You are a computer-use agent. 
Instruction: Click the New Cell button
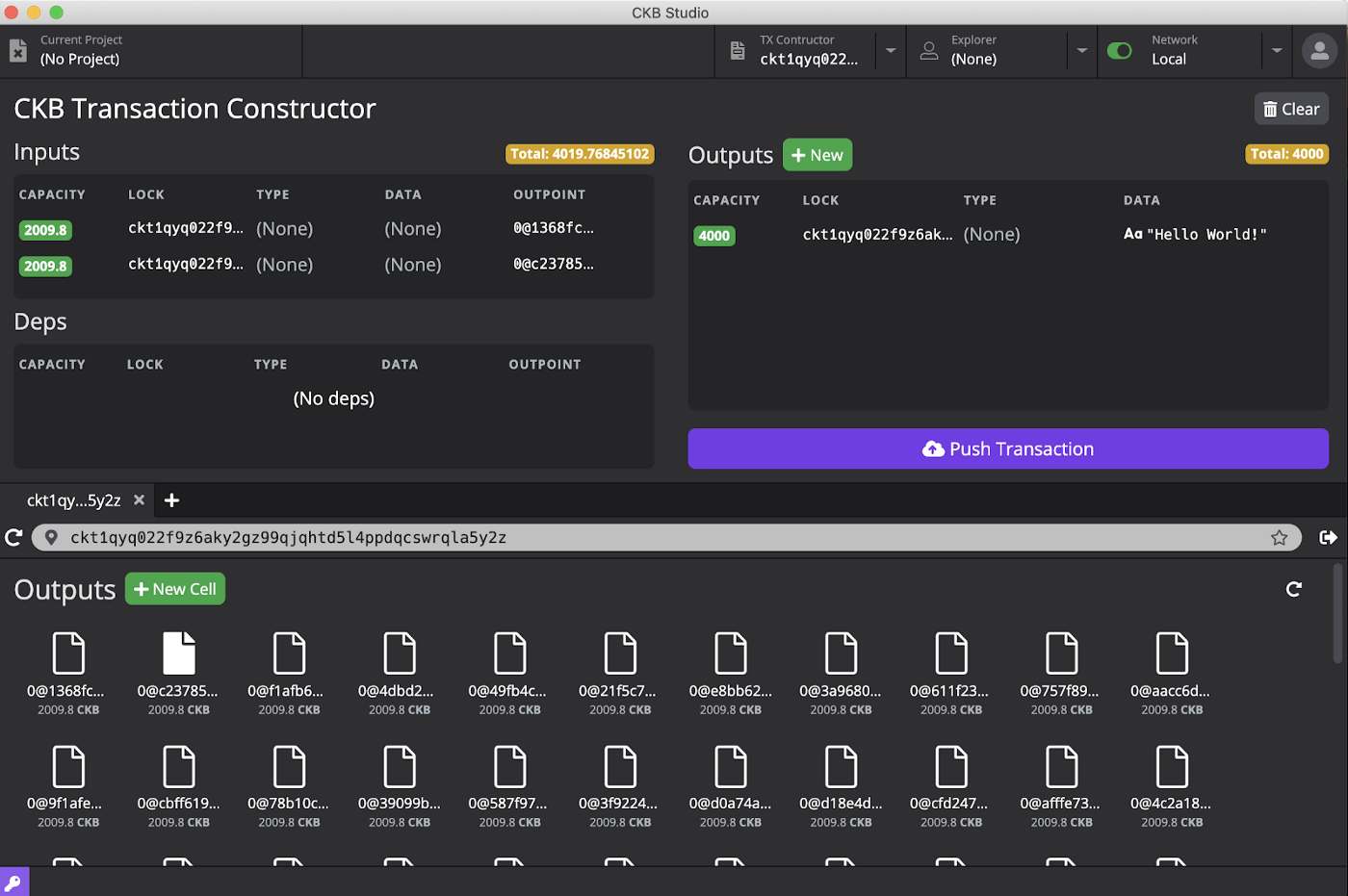(175, 589)
